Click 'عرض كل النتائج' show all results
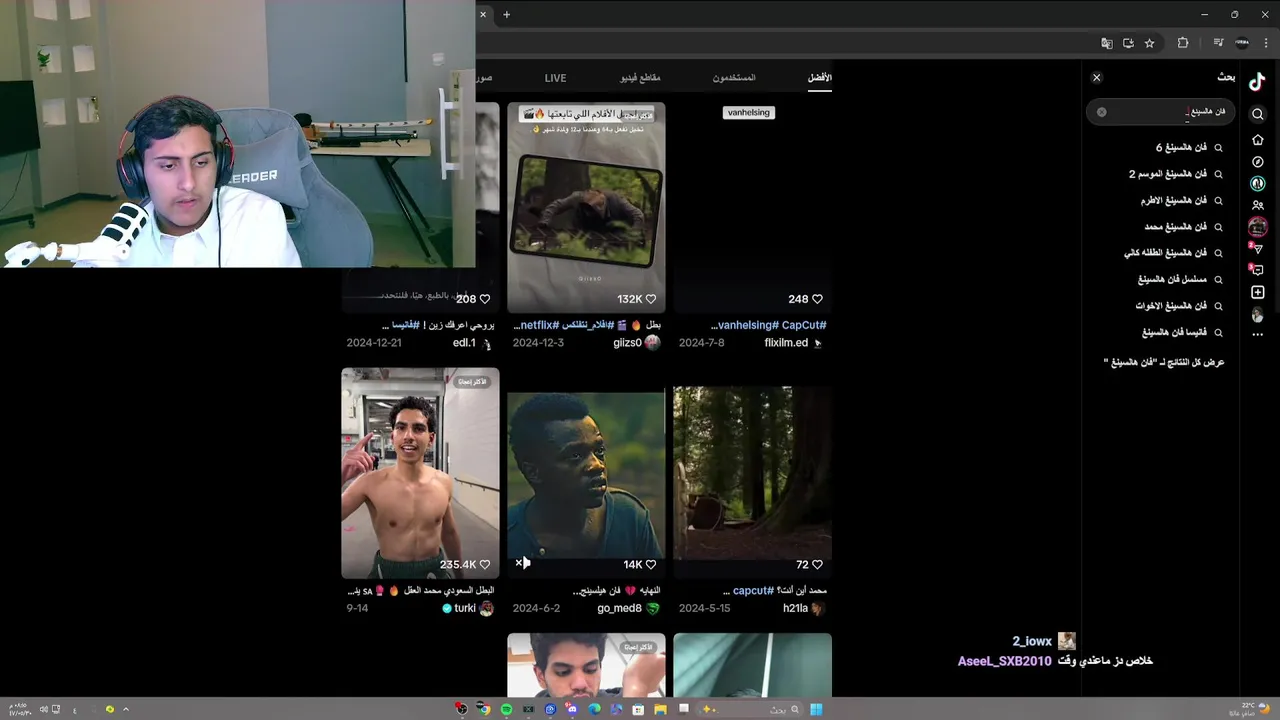 (1164, 362)
